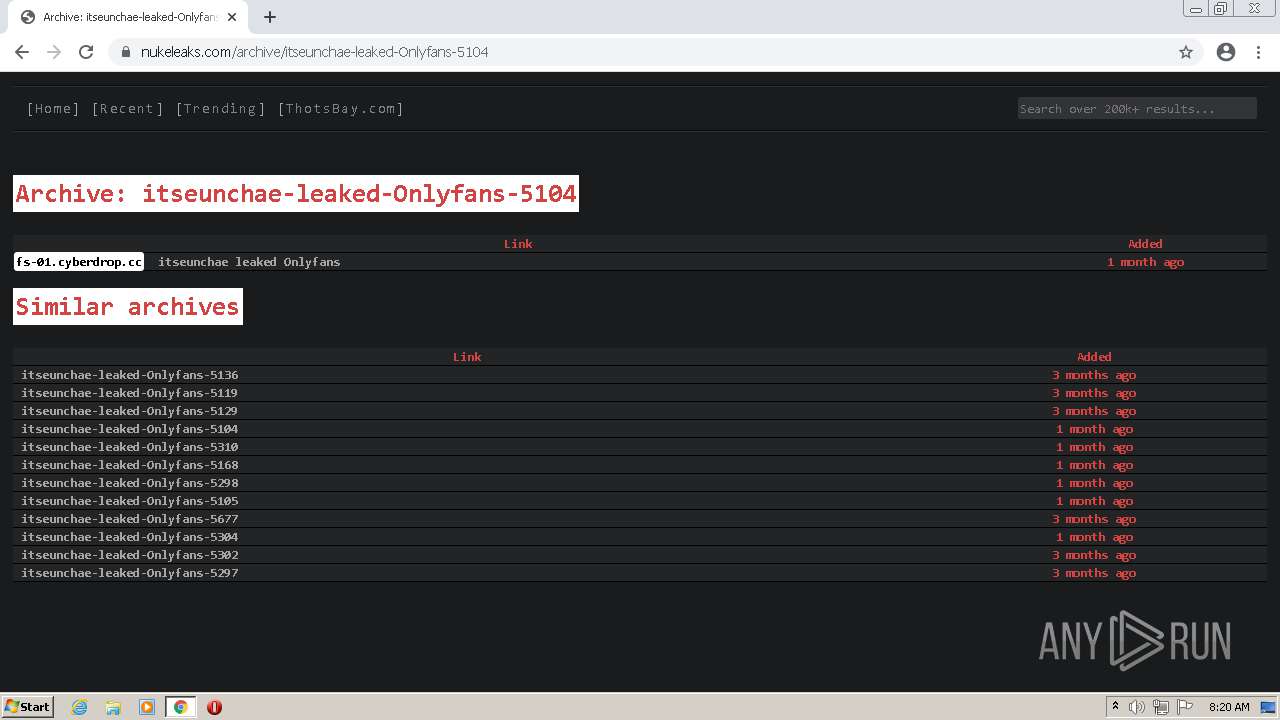Open the Chrome profile avatar icon
The image size is (1280, 720).
1226,52
